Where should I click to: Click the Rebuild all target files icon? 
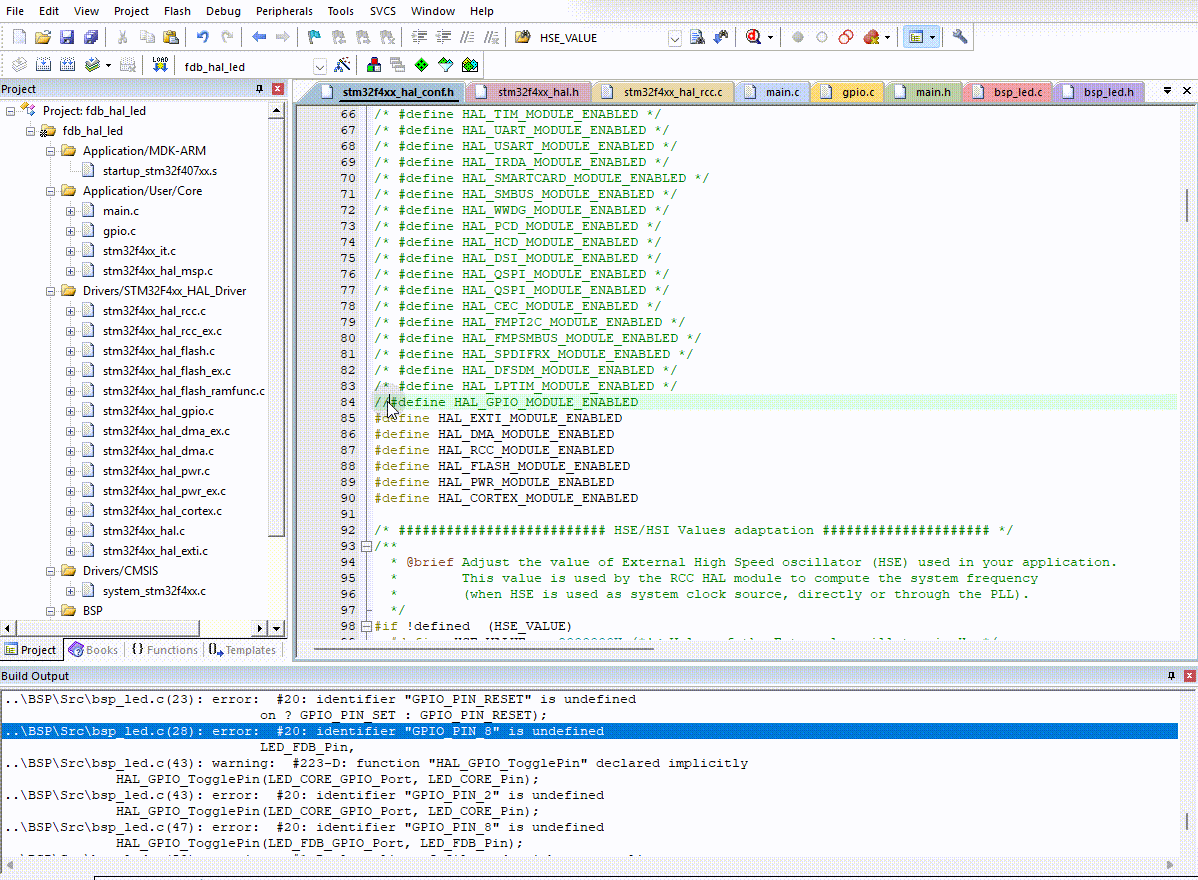pyautogui.click(x=67, y=66)
